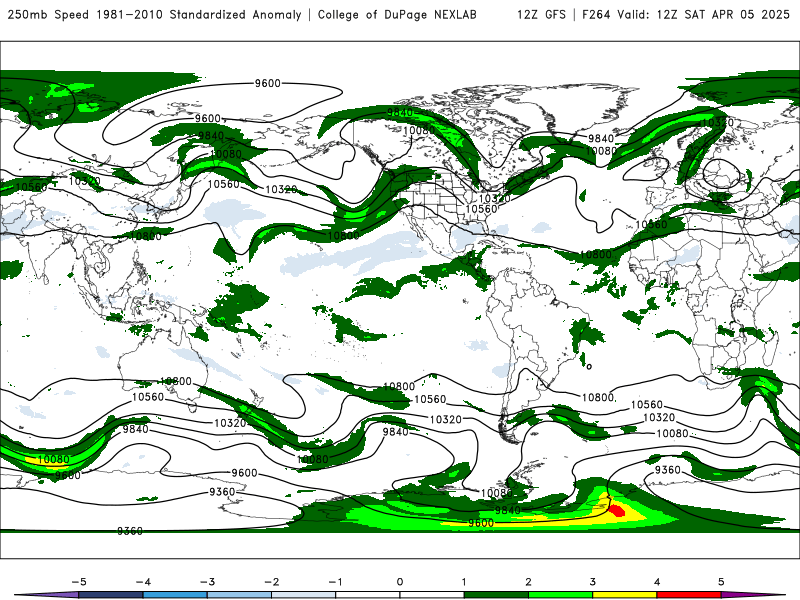This screenshot has width=800, height=600.
Task: Click the '9600' label on the yellow Antarctic band
Action: [x=481, y=523]
